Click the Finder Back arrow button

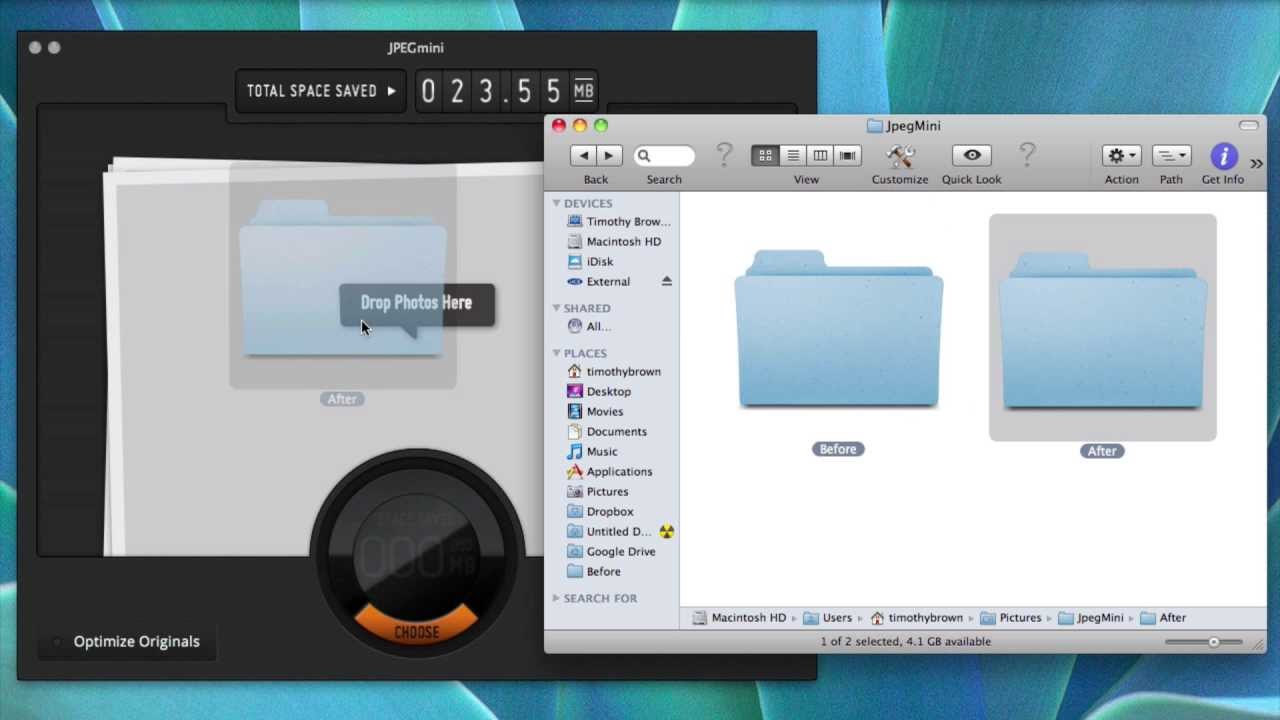pos(584,156)
